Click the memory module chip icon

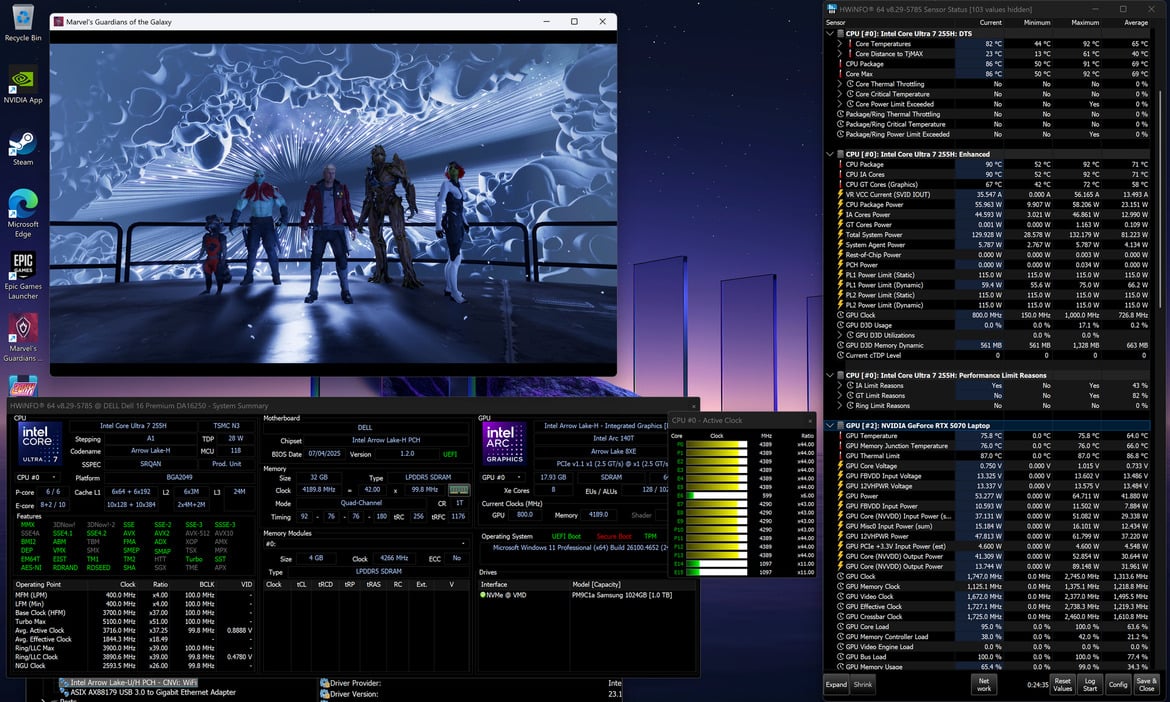pyautogui.click(x=459, y=490)
